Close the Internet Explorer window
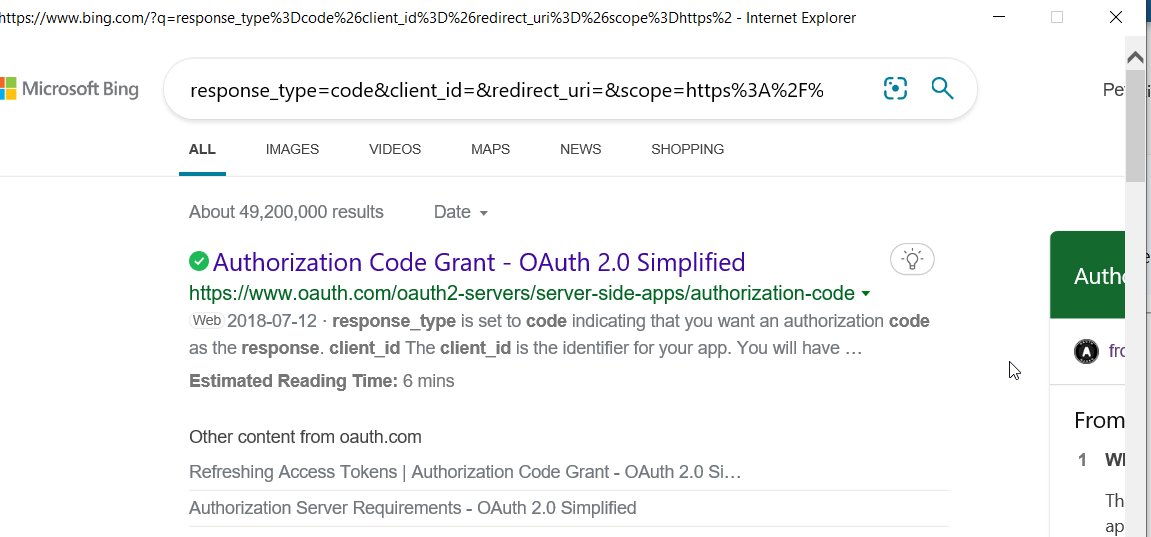 (1116, 18)
